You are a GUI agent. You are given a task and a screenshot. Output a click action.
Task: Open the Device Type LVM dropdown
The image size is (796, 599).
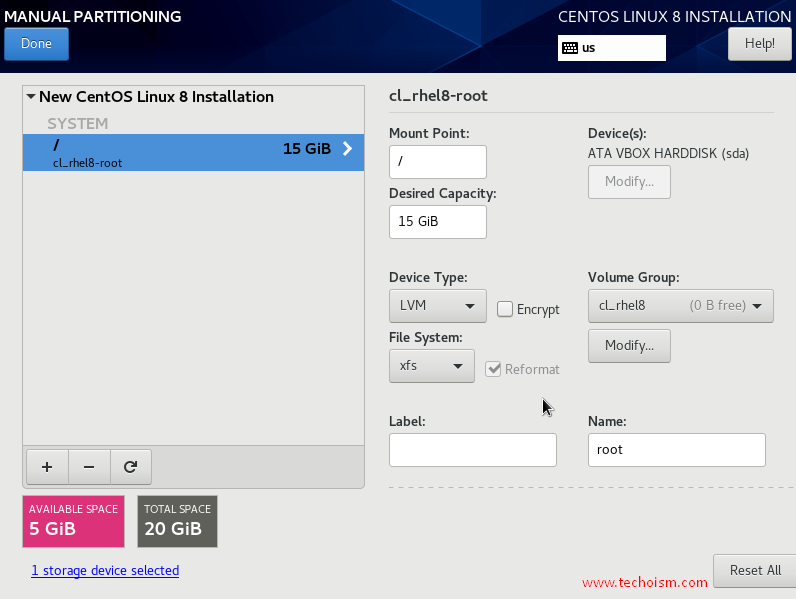point(438,306)
